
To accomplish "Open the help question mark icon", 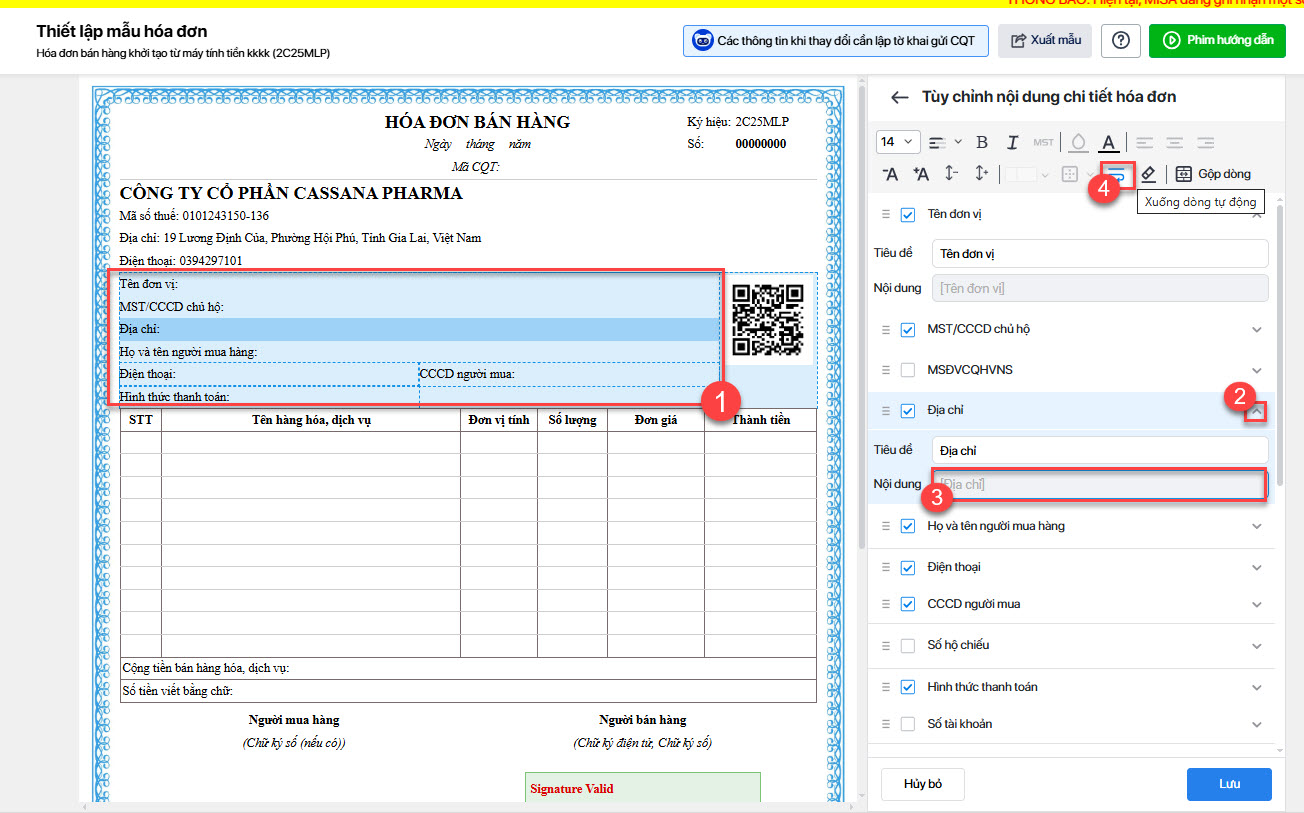I will (x=1121, y=41).
